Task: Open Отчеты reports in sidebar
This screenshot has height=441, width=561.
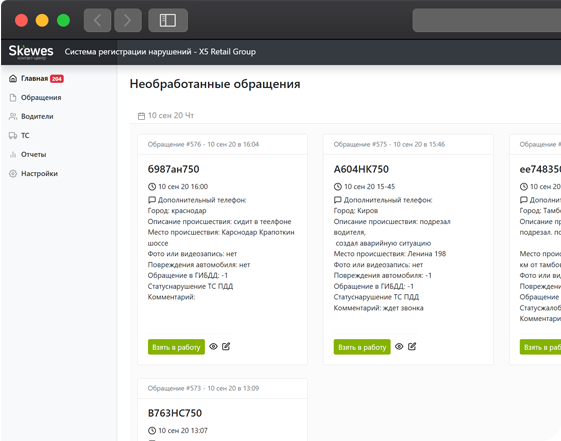Action: pos(33,155)
